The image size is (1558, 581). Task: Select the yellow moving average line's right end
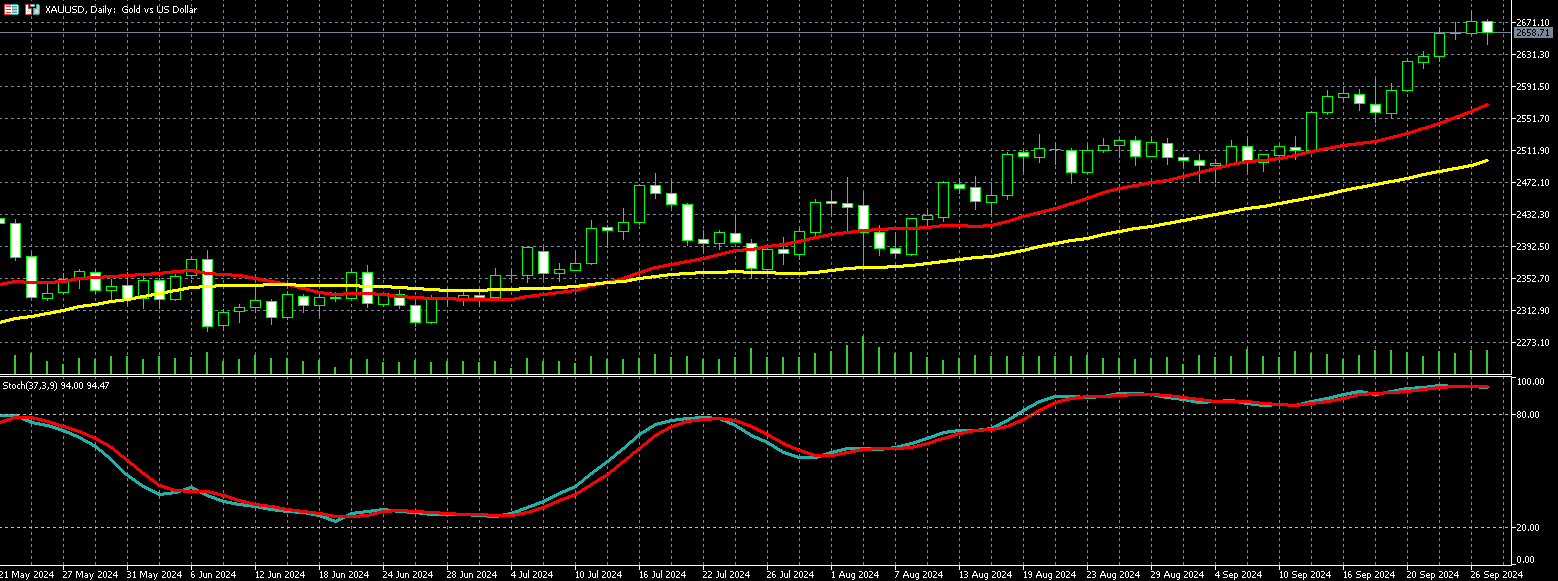[x=1486, y=161]
